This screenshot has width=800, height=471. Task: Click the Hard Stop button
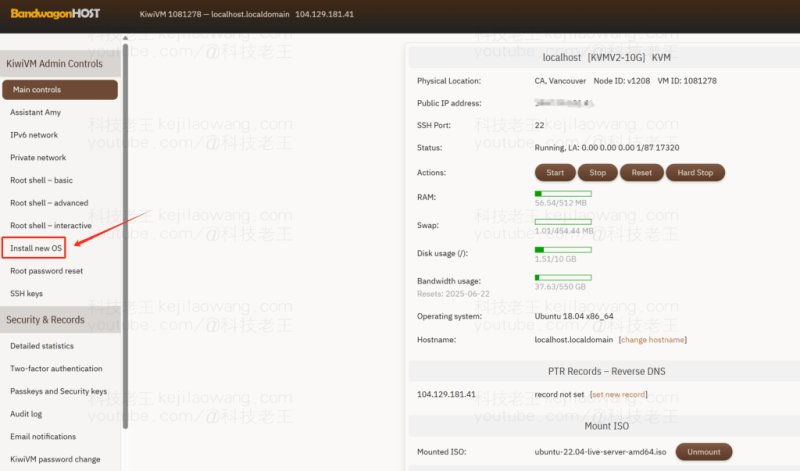click(695, 172)
